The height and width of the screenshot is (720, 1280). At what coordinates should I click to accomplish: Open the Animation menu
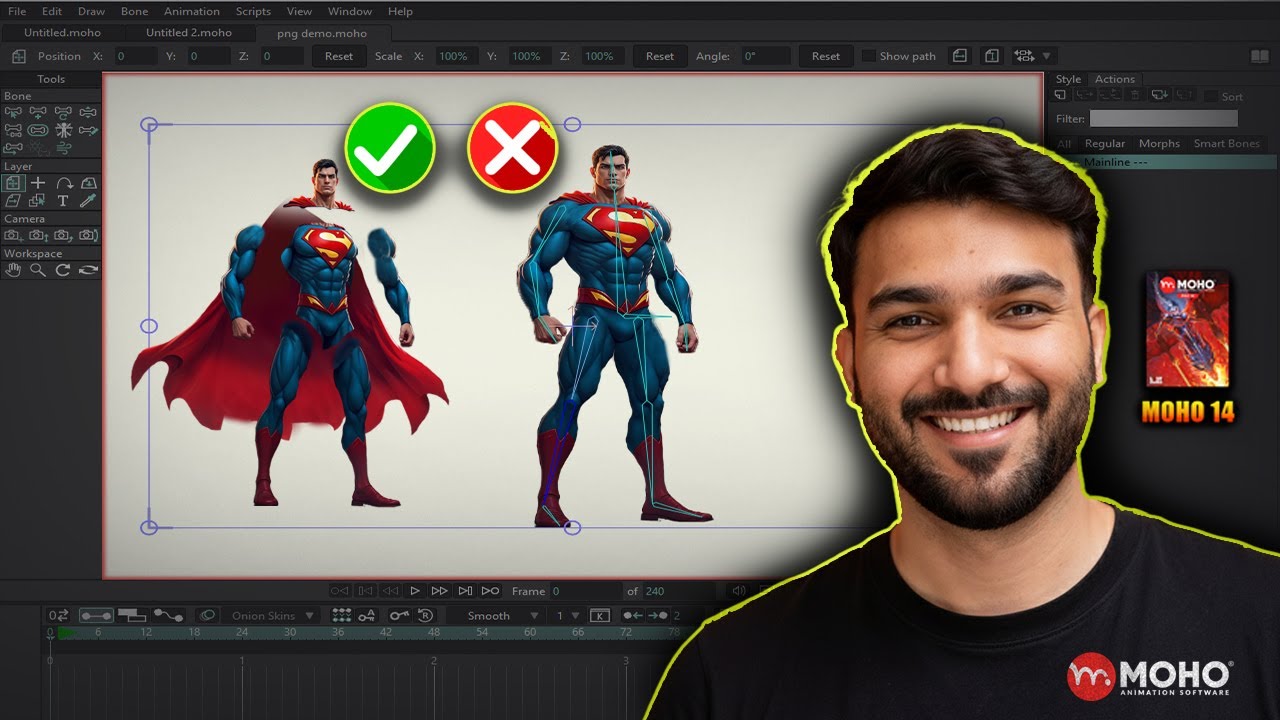coord(191,11)
